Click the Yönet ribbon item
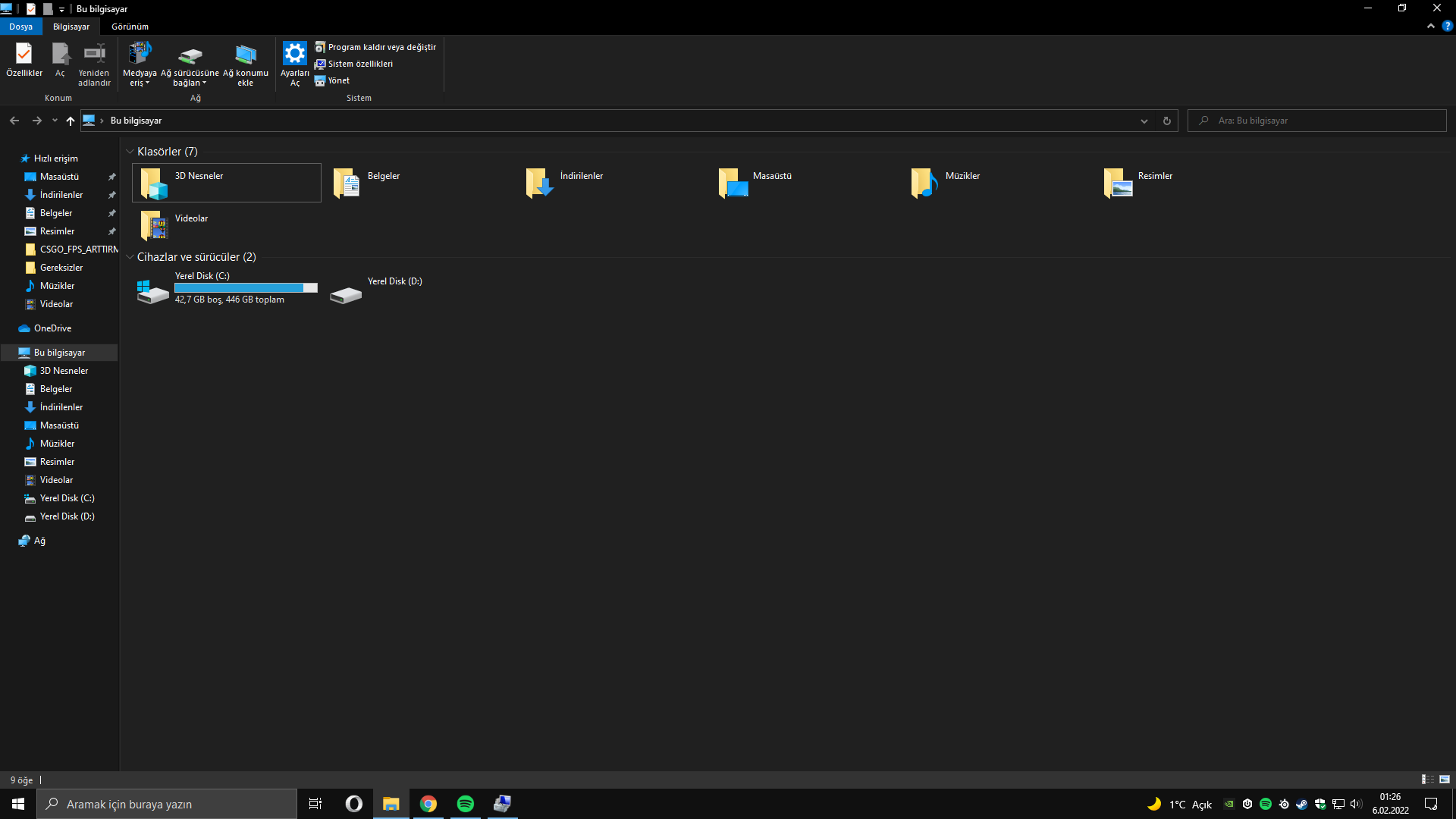The width and height of the screenshot is (1456, 819). click(x=338, y=80)
